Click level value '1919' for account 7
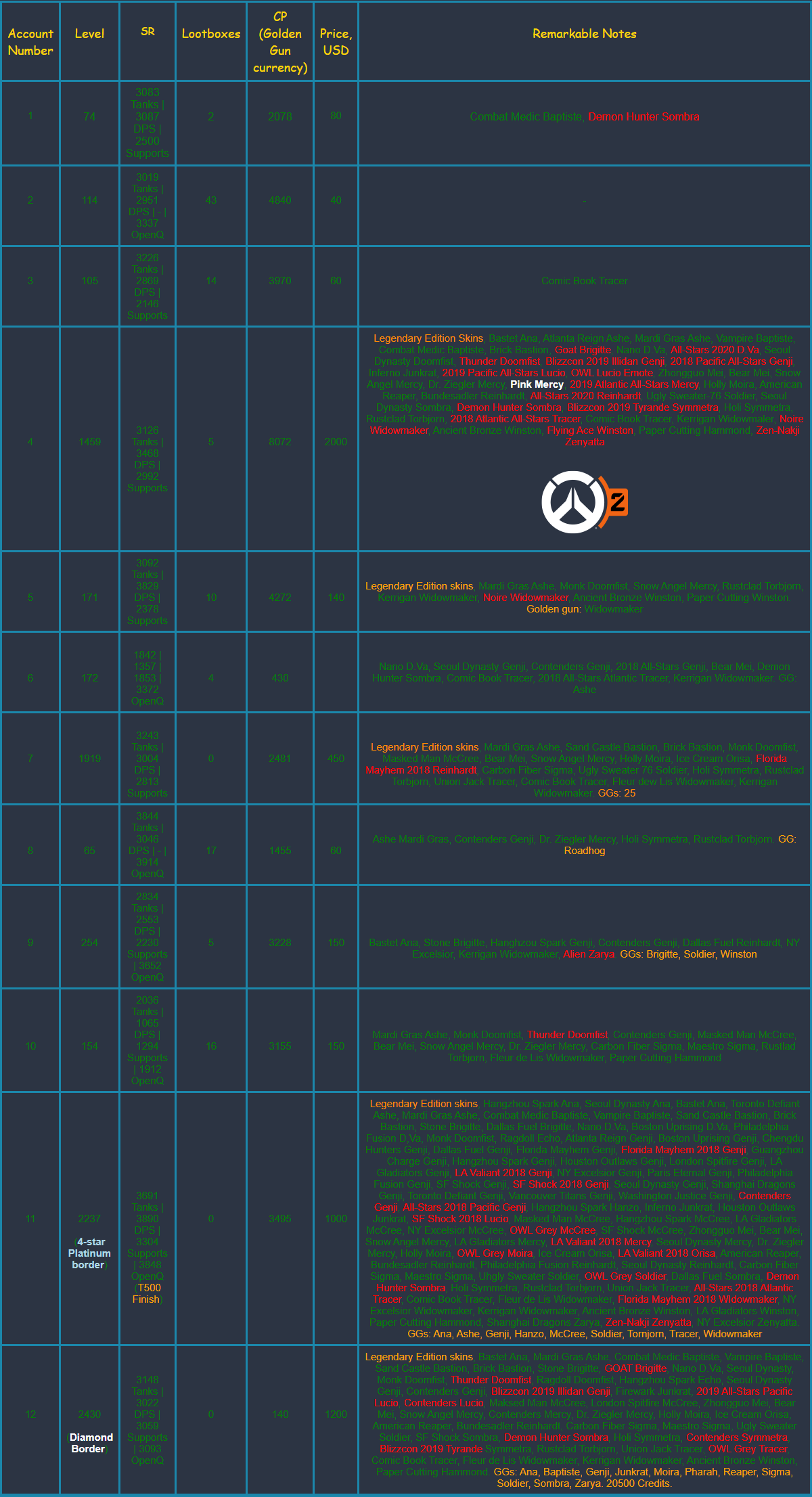The image size is (812, 1497). (89, 759)
